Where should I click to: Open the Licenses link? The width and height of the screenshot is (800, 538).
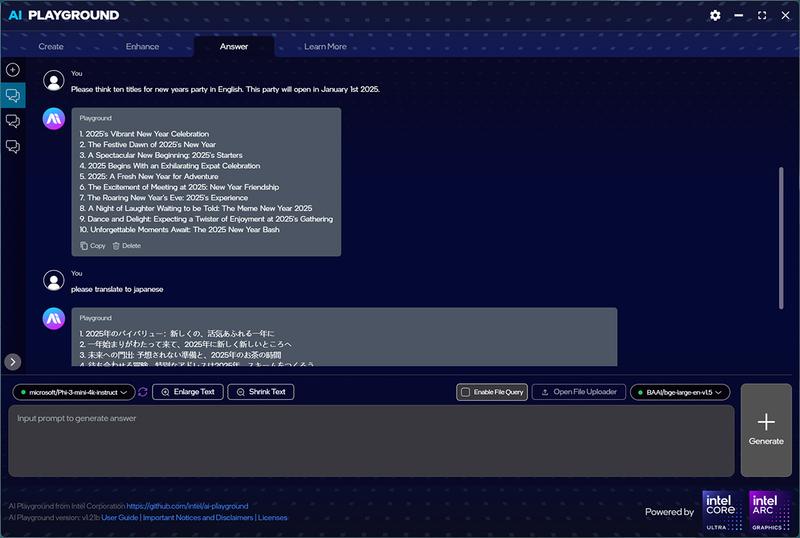272,518
